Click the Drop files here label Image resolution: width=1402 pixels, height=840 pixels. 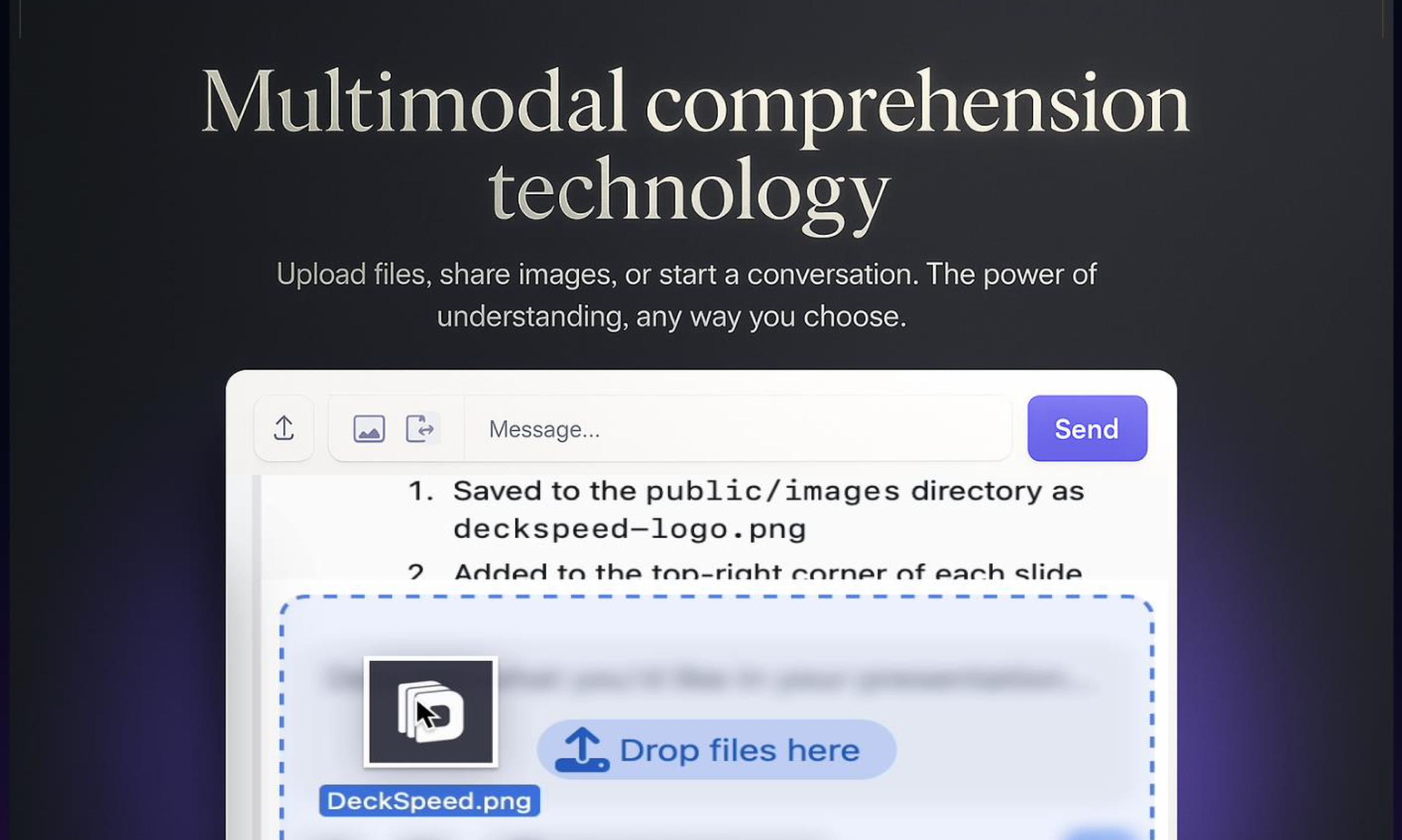coord(740,751)
